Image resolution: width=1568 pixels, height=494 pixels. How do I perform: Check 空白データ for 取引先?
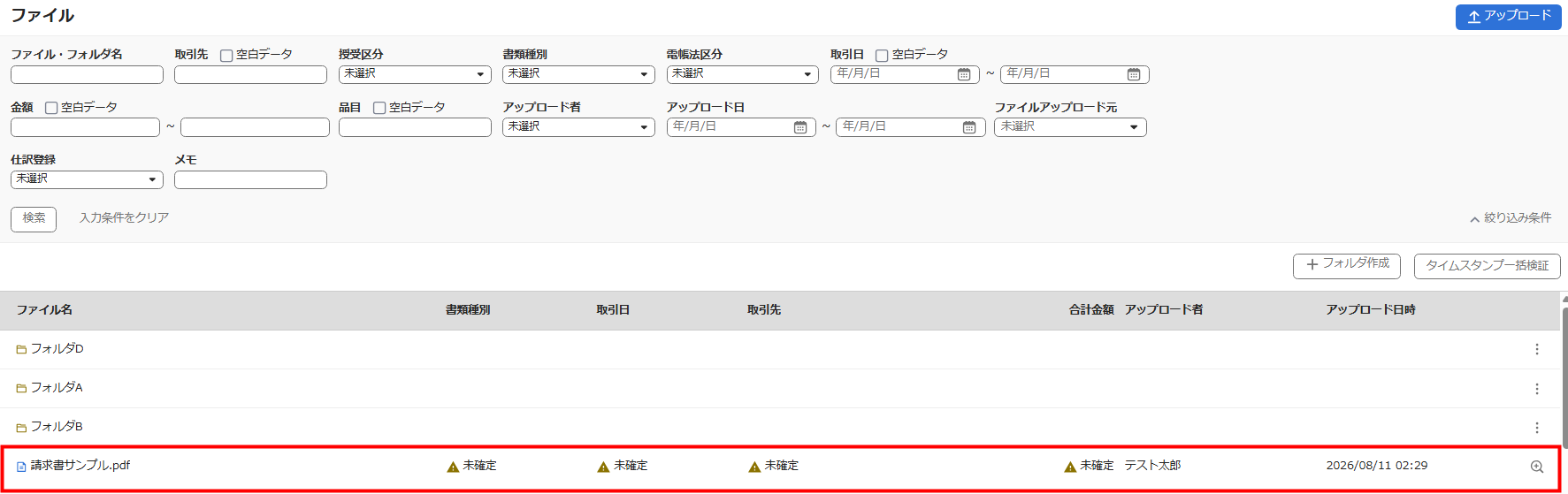[x=226, y=56]
